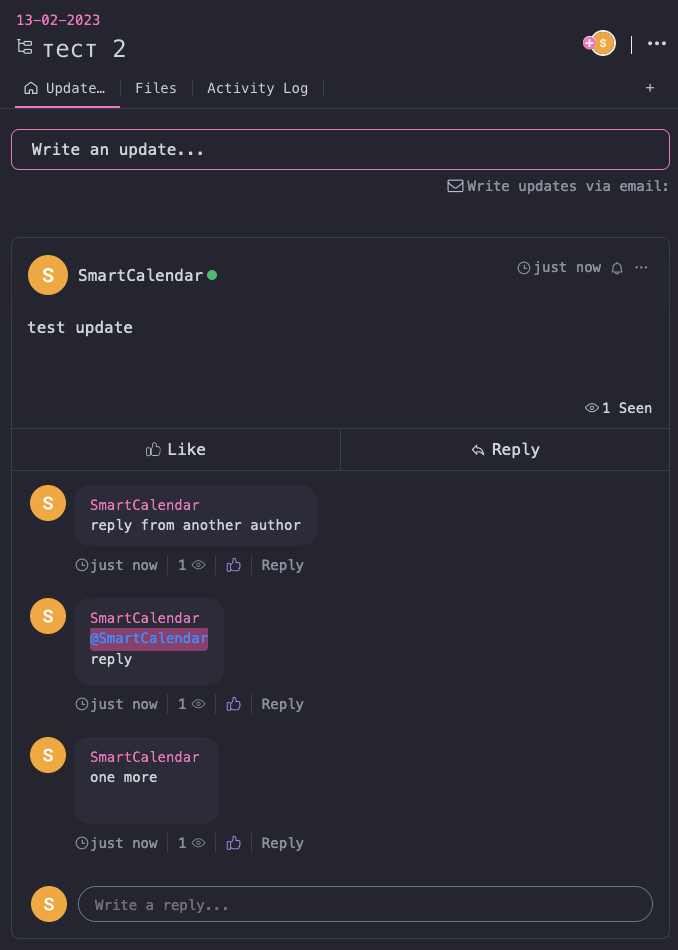Click the 'Write an update...' field
Screen dimensions: 678x950
tap(341, 150)
